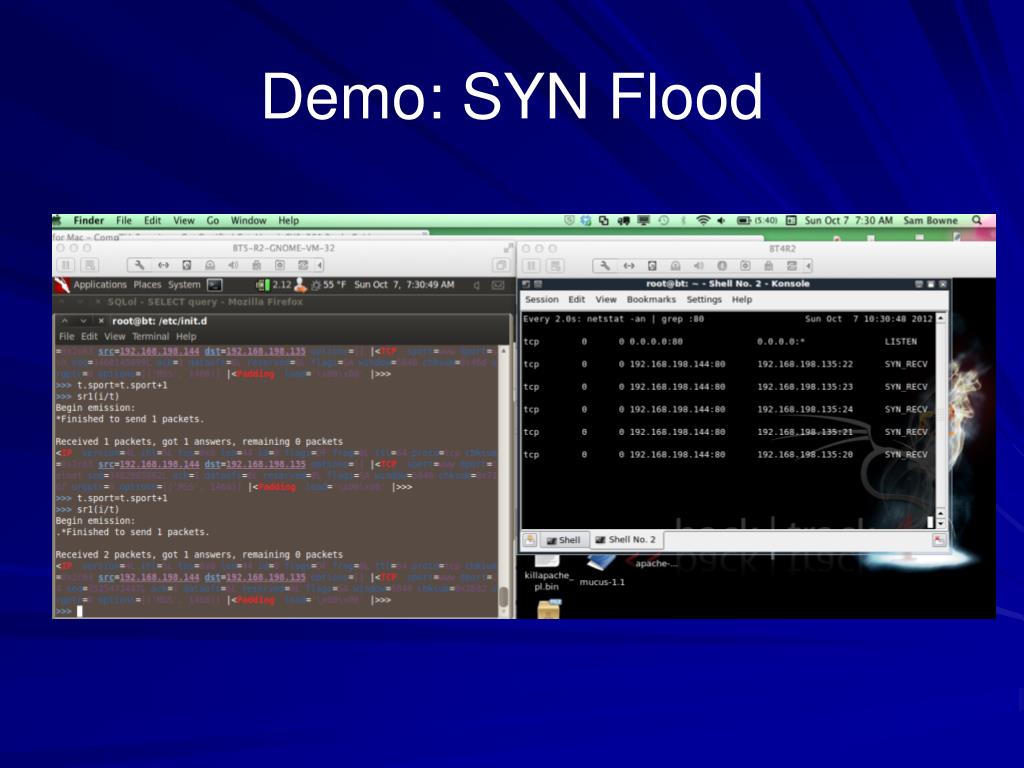Click Konsole scrollbar down arrow

(940, 524)
